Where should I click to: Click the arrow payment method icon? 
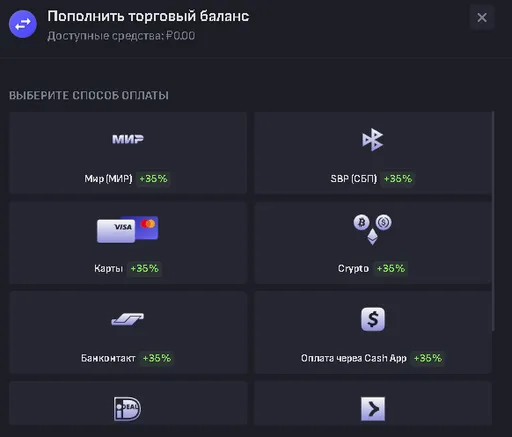point(373,409)
